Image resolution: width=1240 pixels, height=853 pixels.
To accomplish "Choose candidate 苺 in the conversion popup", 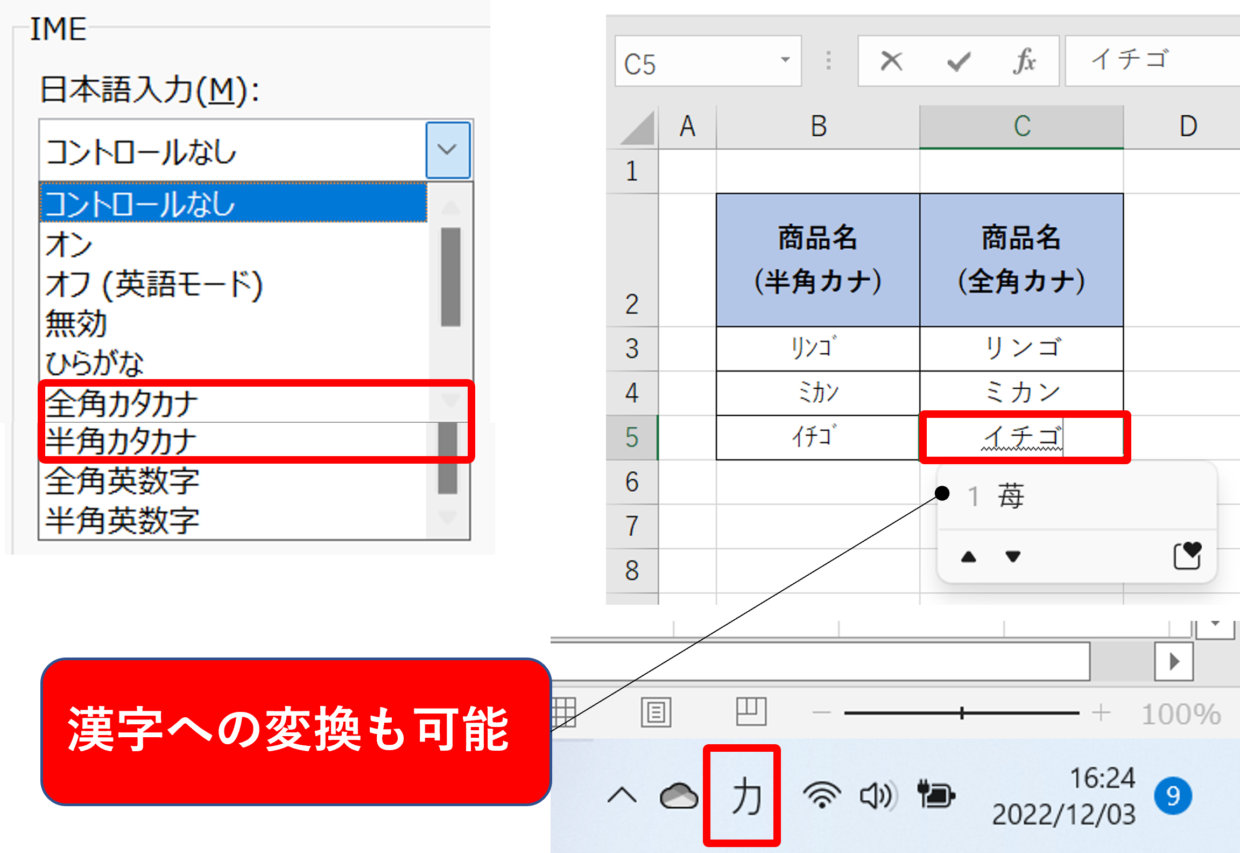I will [x=1010, y=497].
